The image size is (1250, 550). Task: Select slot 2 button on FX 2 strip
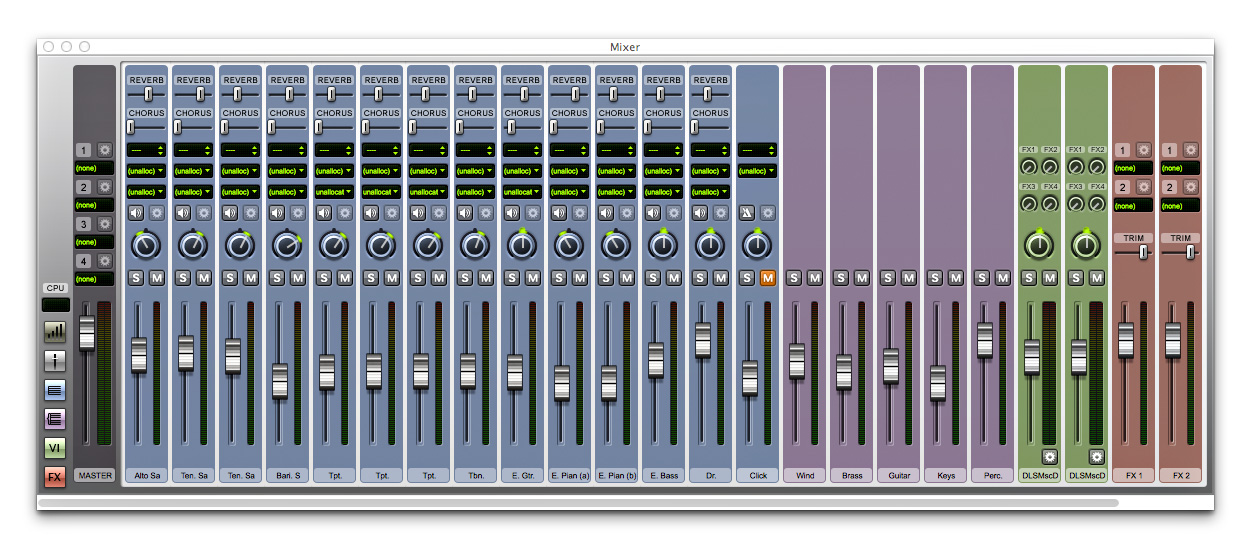(1170, 187)
